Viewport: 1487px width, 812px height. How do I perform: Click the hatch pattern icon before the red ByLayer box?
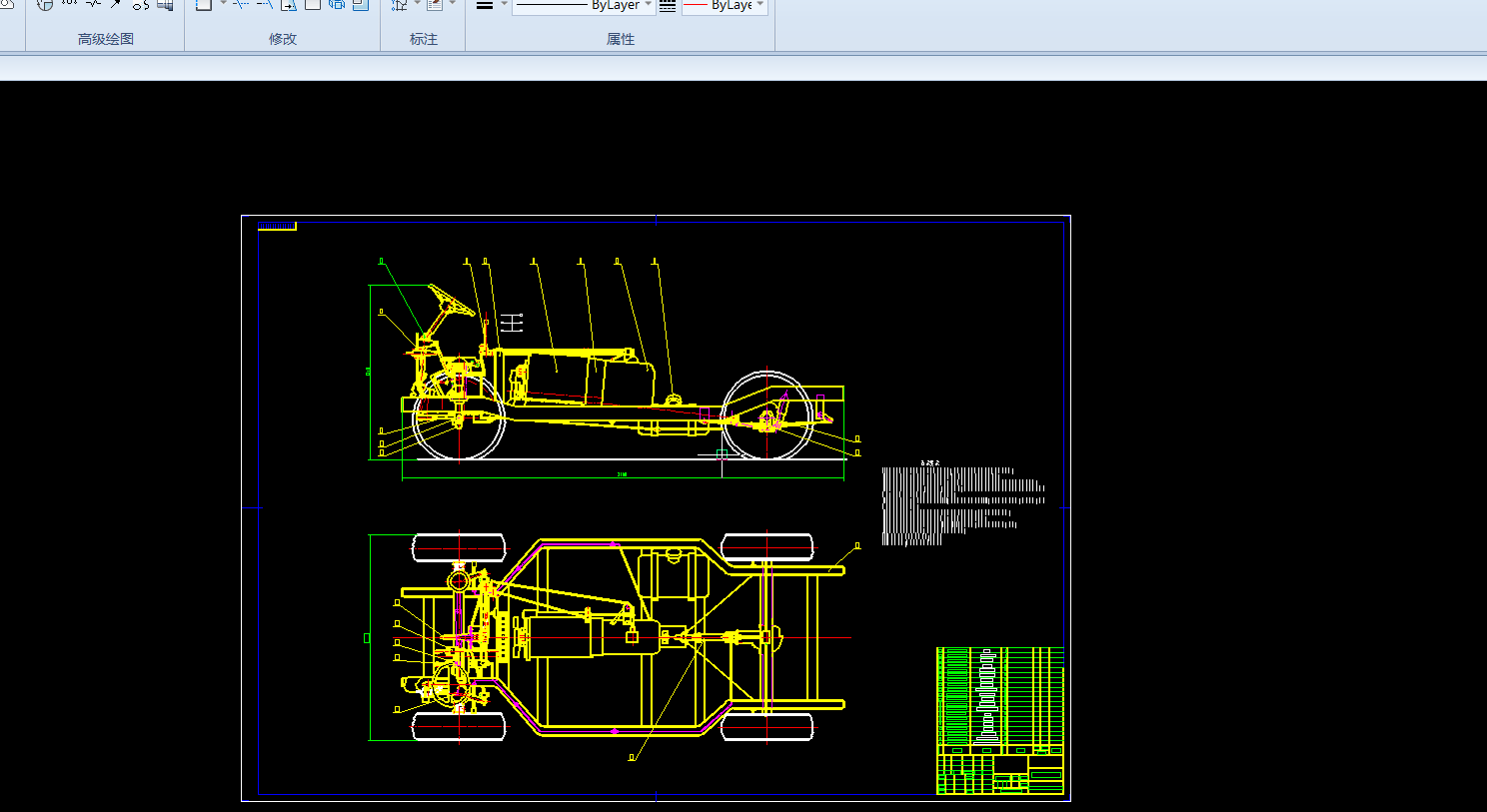point(668,6)
